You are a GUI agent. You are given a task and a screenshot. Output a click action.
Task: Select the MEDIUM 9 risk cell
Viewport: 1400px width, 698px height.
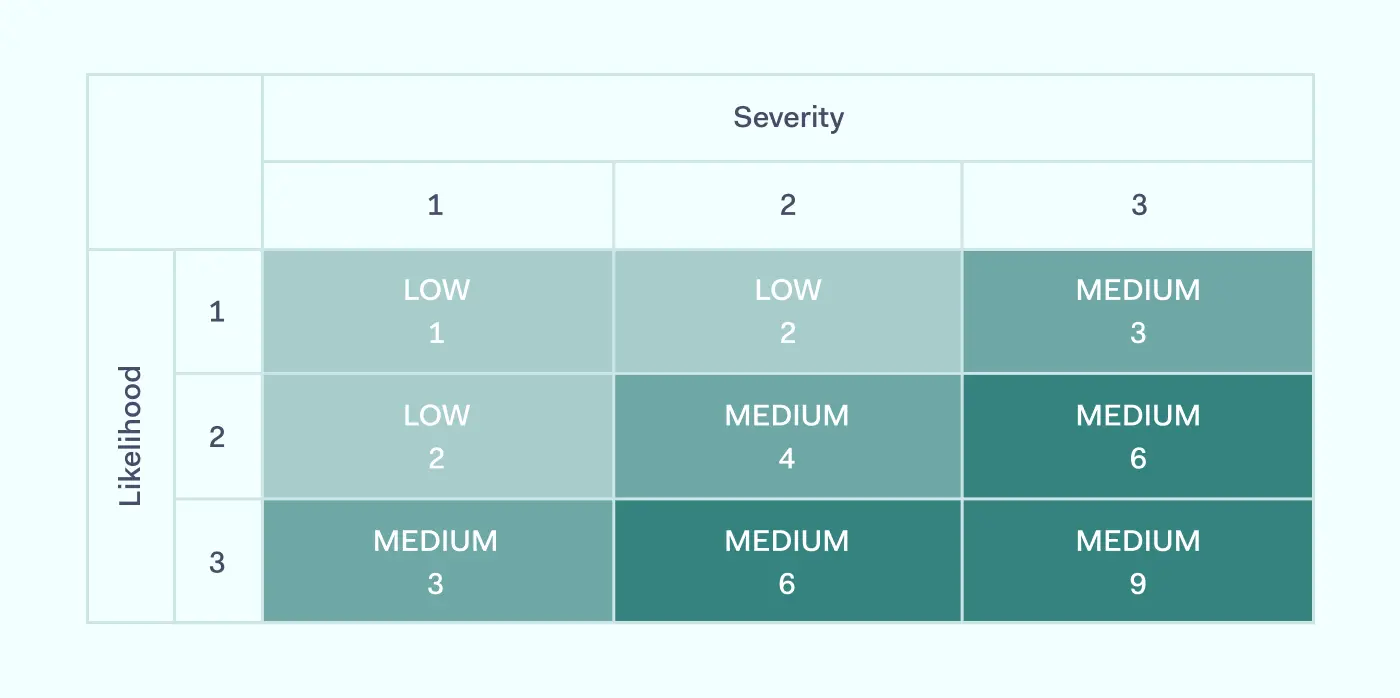[1138, 561]
